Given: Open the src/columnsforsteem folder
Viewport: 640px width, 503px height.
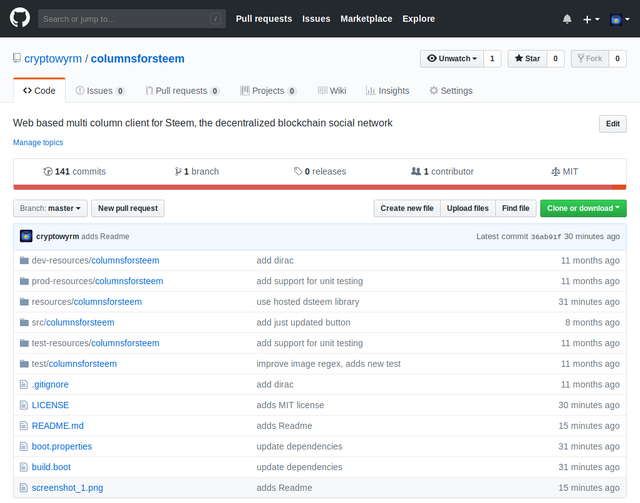Looking at the screenshot, I should (73, 323).
